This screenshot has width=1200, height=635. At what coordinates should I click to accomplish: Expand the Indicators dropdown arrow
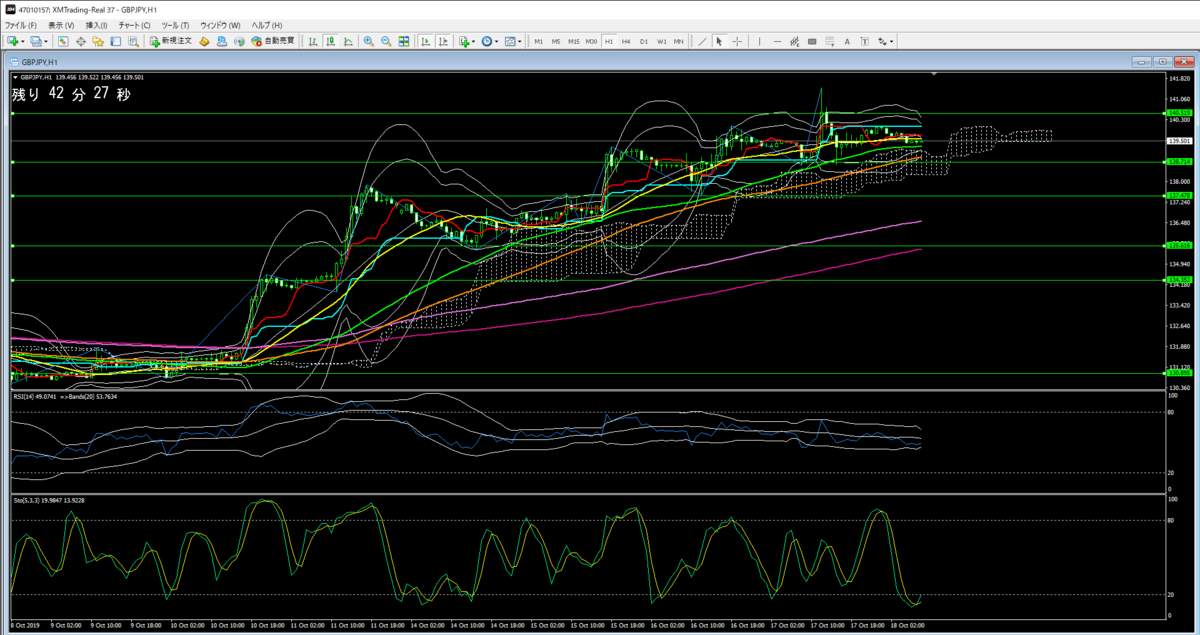[473, 41]
